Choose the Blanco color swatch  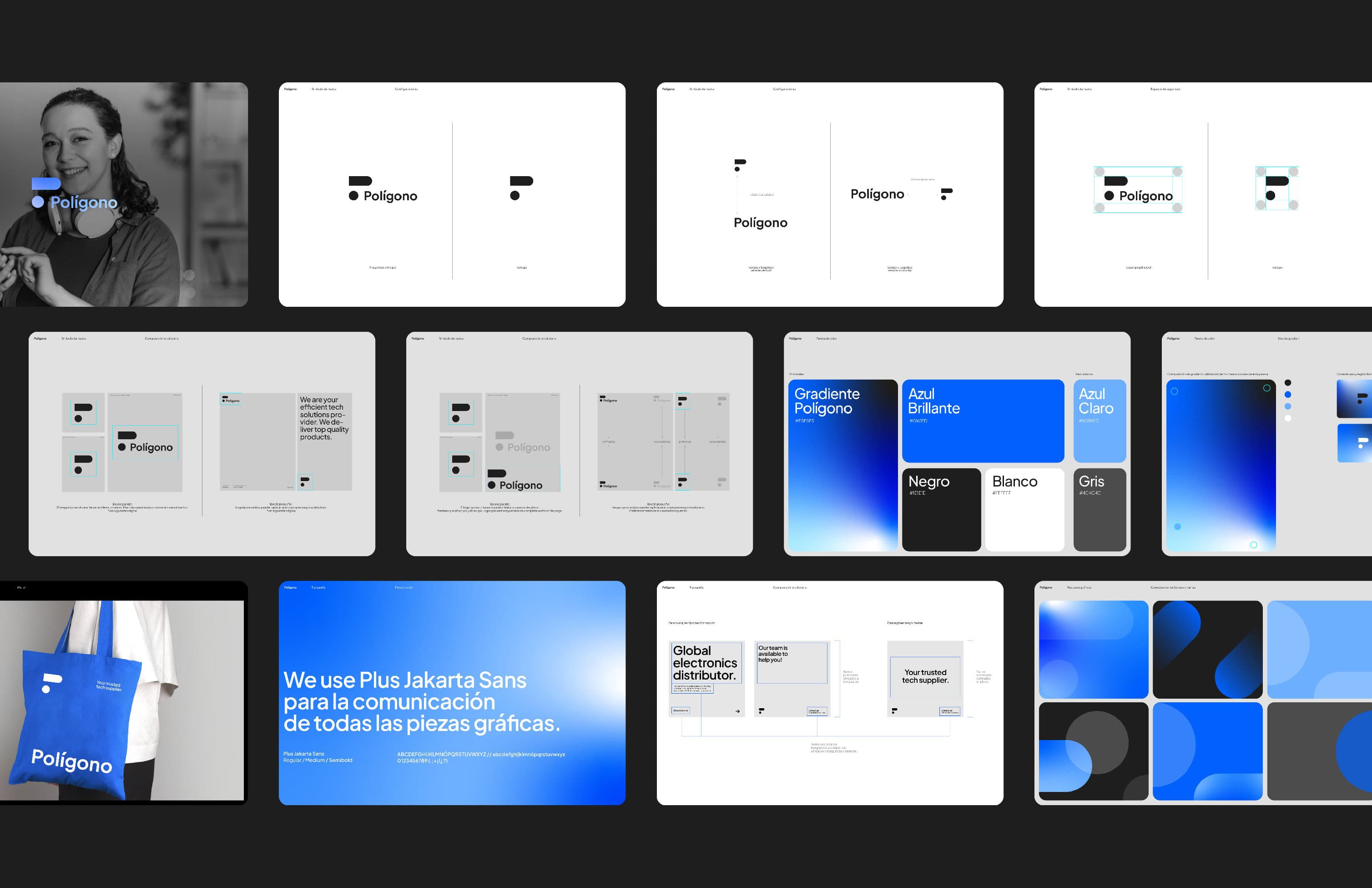pyautogui.click(x=1024, y=510)
